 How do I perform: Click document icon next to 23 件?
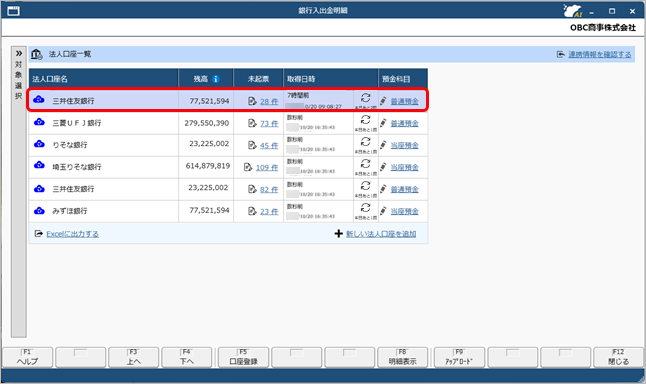tap(252, 211)
